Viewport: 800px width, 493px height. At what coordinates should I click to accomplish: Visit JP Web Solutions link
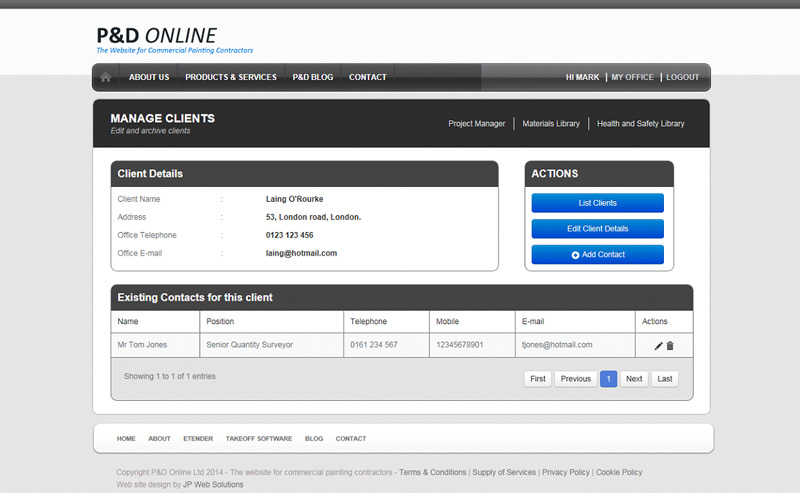click(x=213, y=485)
